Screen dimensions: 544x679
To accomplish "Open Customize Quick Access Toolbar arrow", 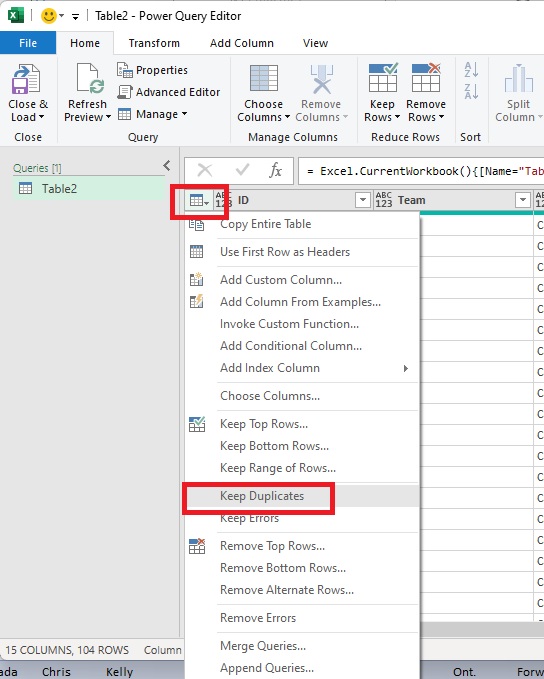I will pos(75,17).
